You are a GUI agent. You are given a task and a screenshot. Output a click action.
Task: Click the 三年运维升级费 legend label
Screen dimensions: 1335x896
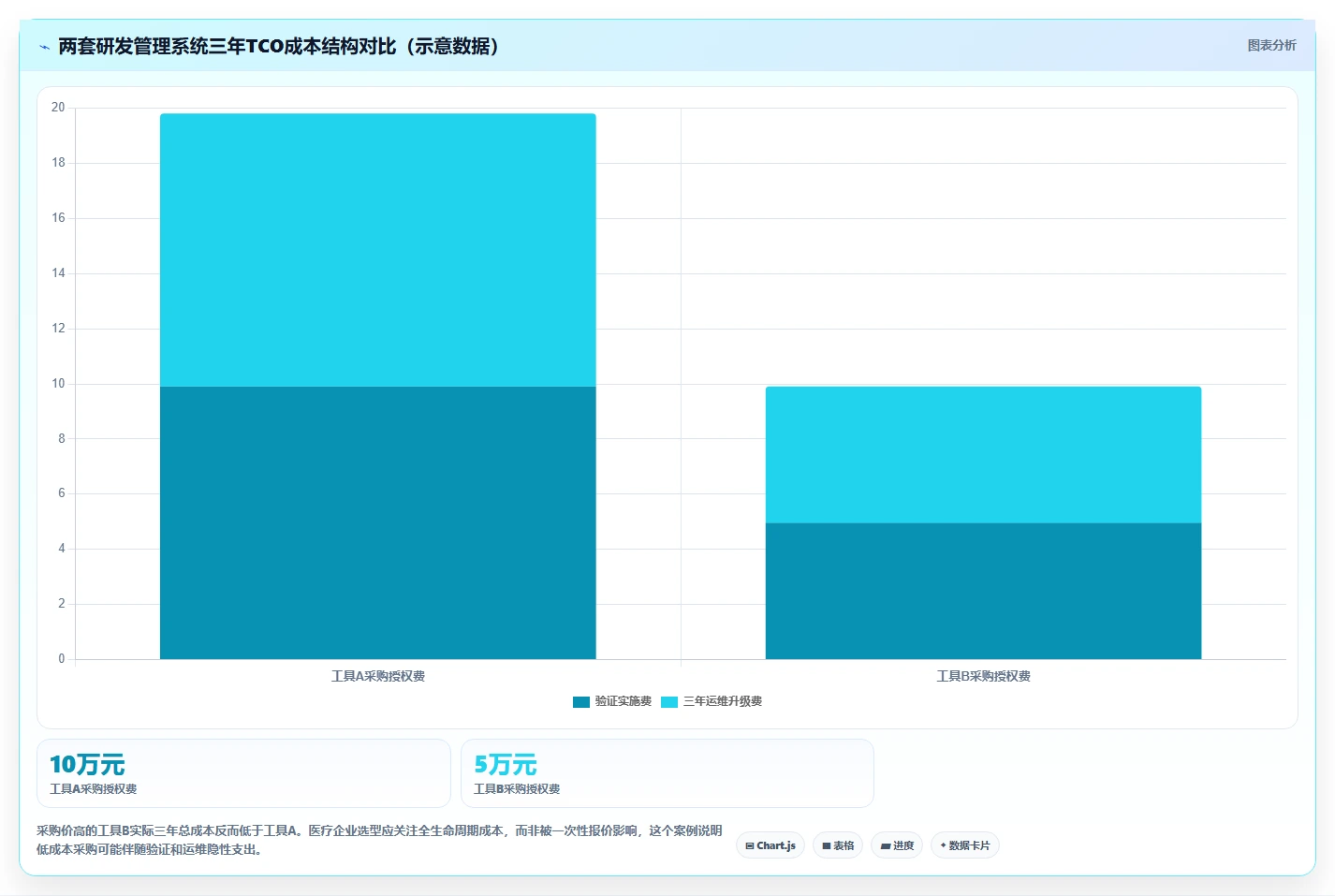(723, 701)
